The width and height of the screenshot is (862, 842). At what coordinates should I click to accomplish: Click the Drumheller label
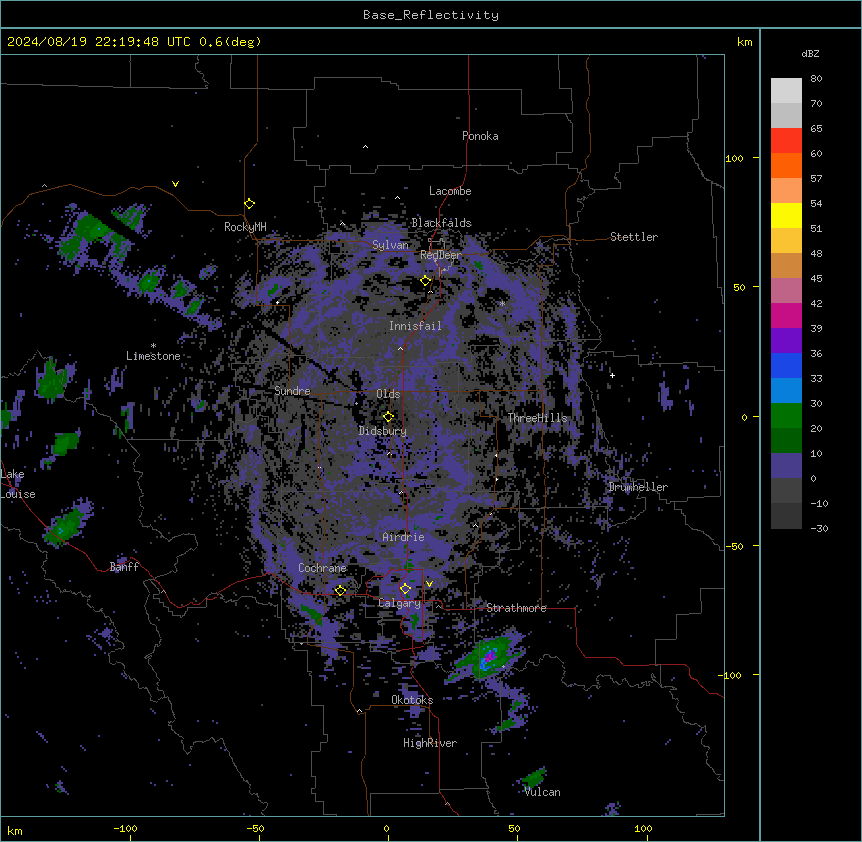[x=638, y=487]
